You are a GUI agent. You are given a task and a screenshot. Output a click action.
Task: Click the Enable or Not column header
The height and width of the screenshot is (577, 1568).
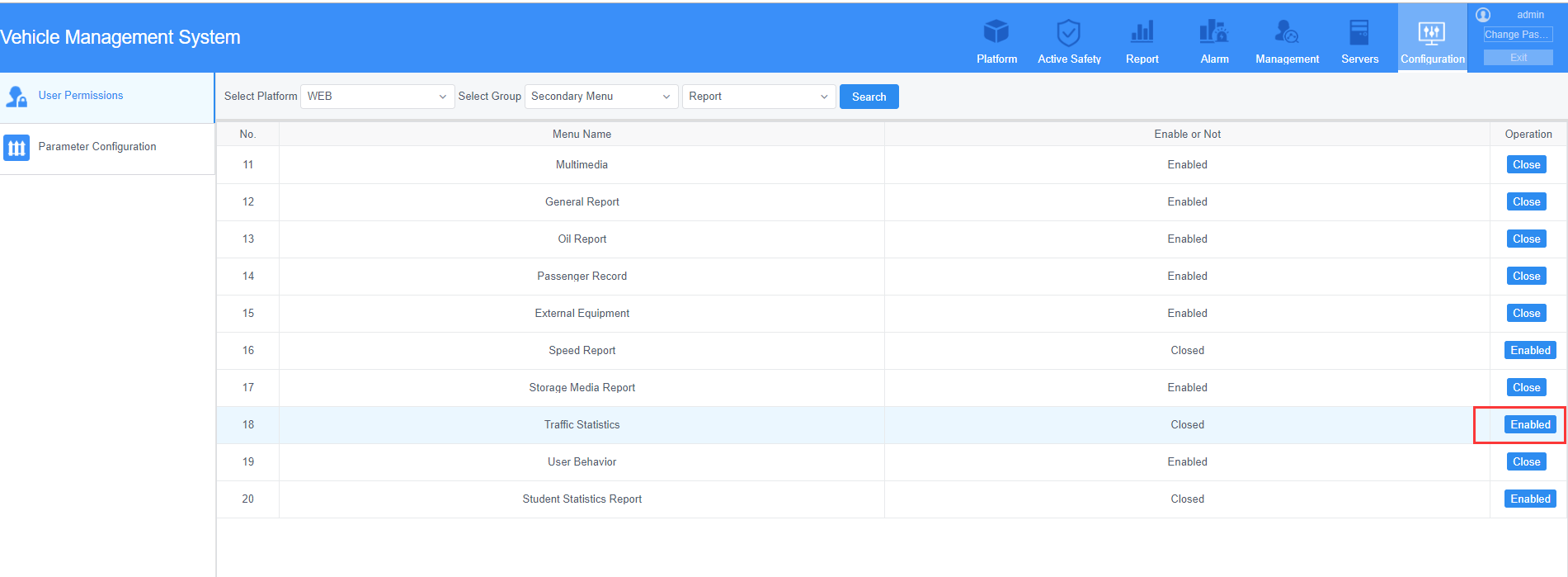[x=1187, y=135]
